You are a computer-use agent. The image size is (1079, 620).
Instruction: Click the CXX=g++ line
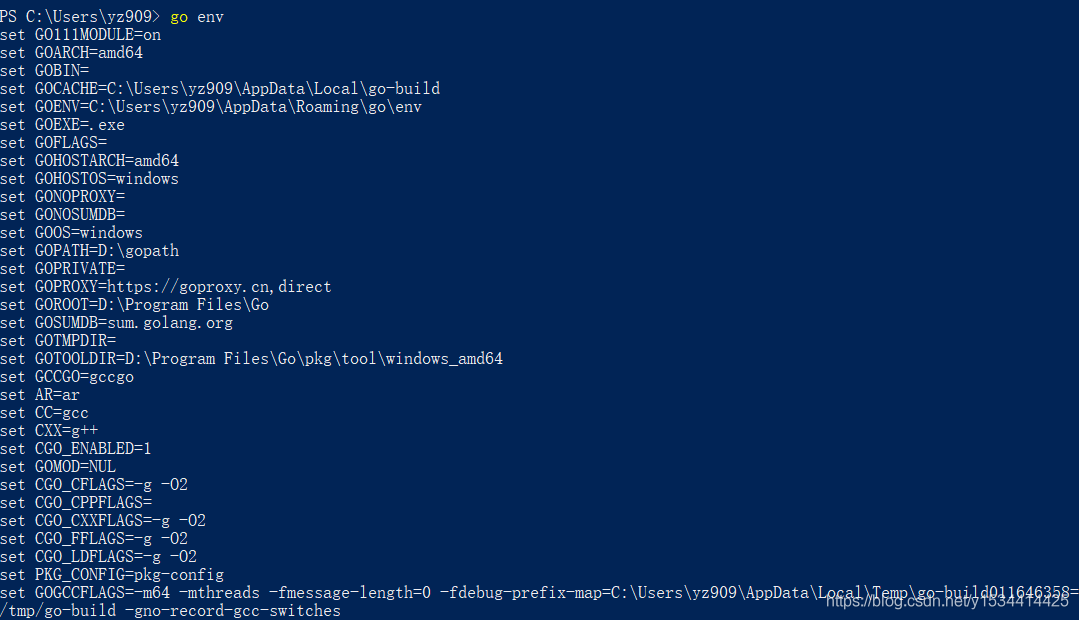click(49, 431)
